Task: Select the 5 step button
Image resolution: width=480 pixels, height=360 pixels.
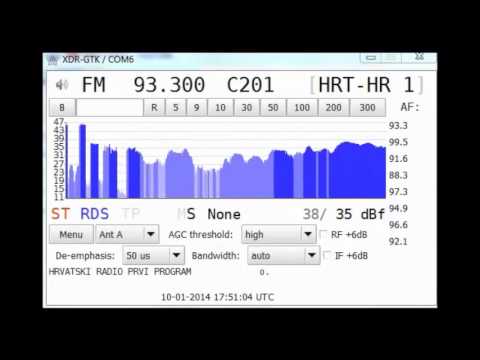Action: coord(175,108)
